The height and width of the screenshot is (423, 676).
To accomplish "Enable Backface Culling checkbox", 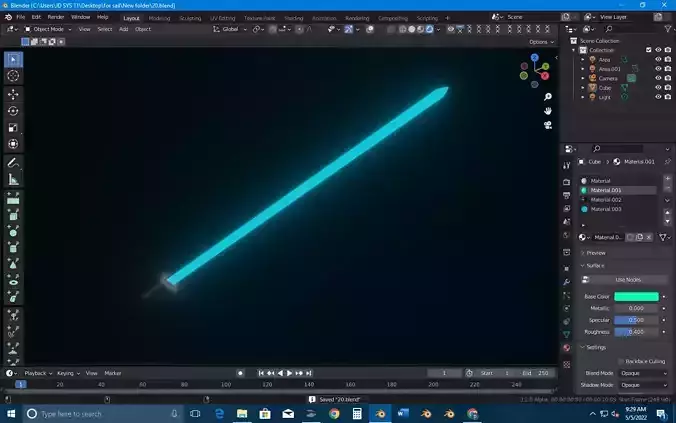I will point(621,361).
